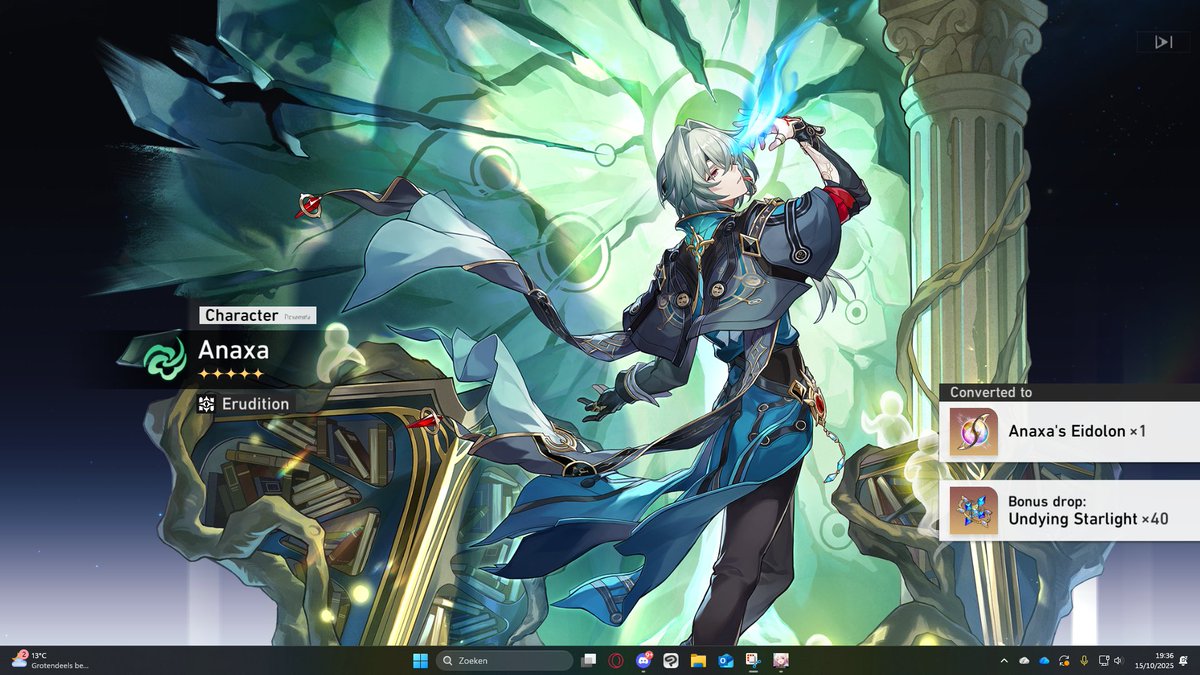
Task: Select the Anaxa's Eidolon item icon
Action: click(x=973, y=433)
